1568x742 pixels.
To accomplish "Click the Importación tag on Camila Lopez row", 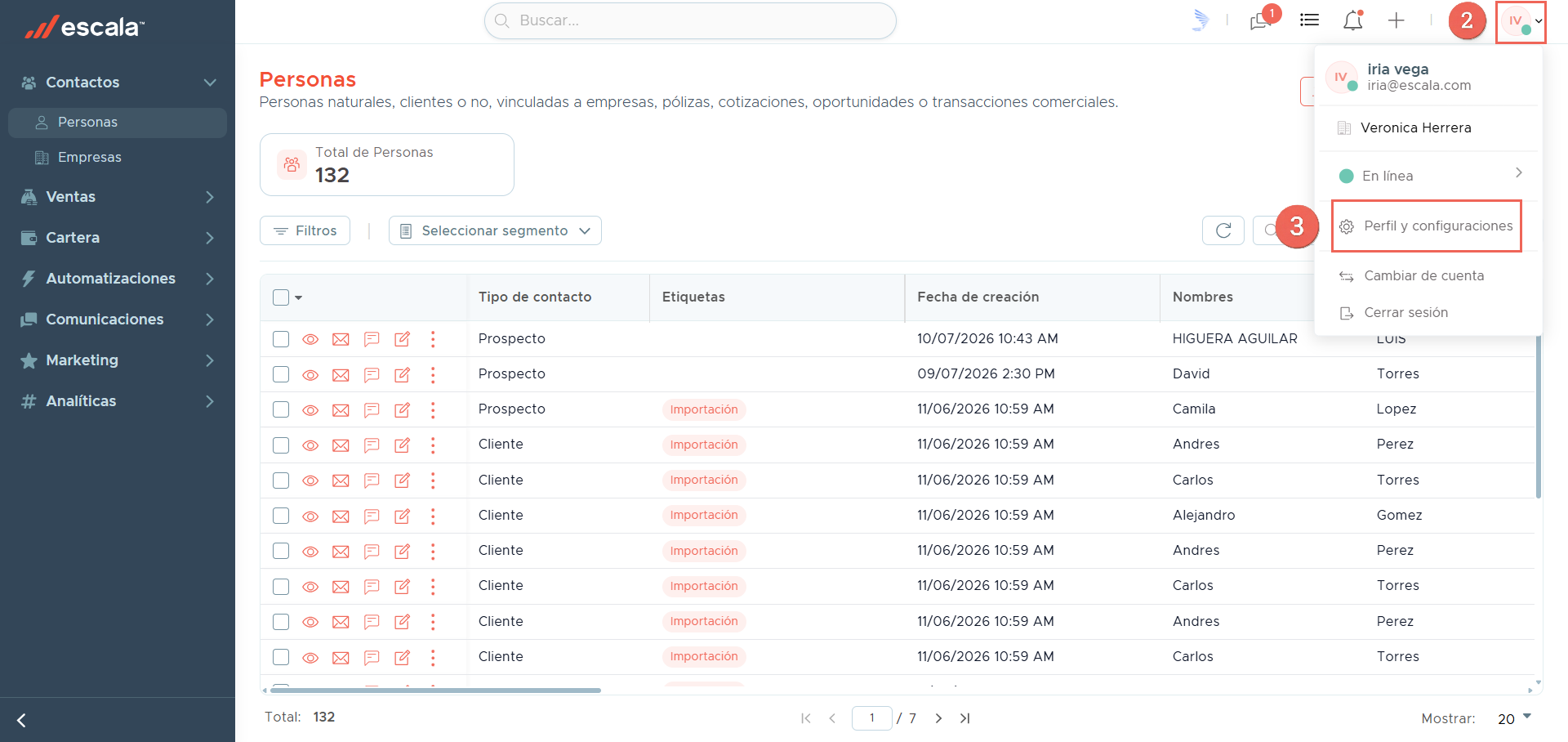I will click(704, 409).
